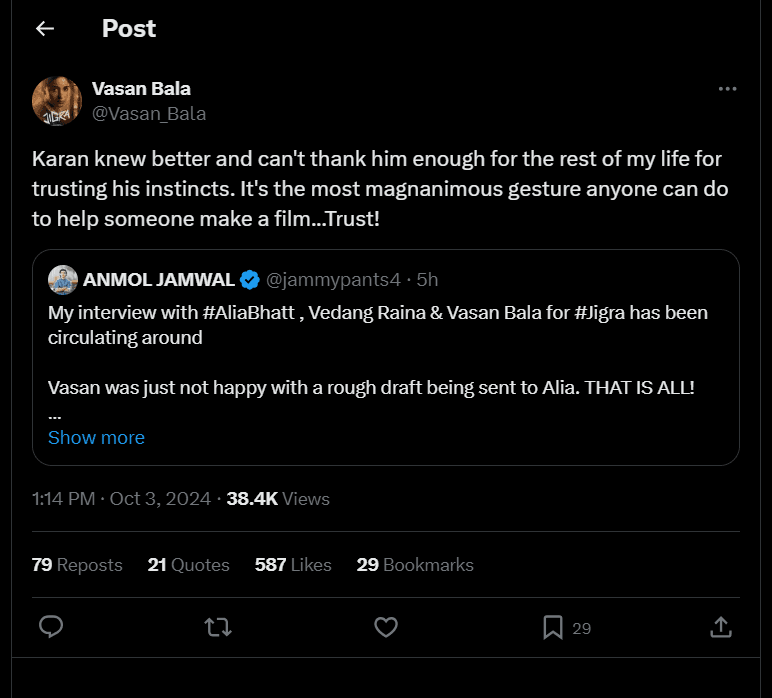Click the repost arrows icon
Screen dimensions: 772x698
[218, 627]
